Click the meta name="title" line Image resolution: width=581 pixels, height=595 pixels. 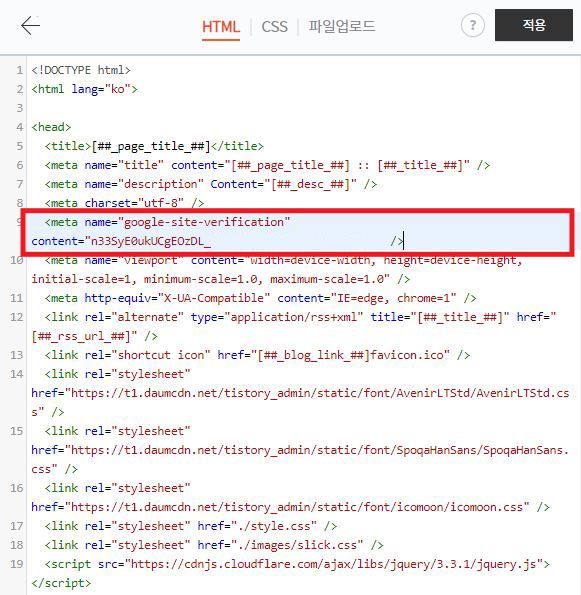point(267,165)
